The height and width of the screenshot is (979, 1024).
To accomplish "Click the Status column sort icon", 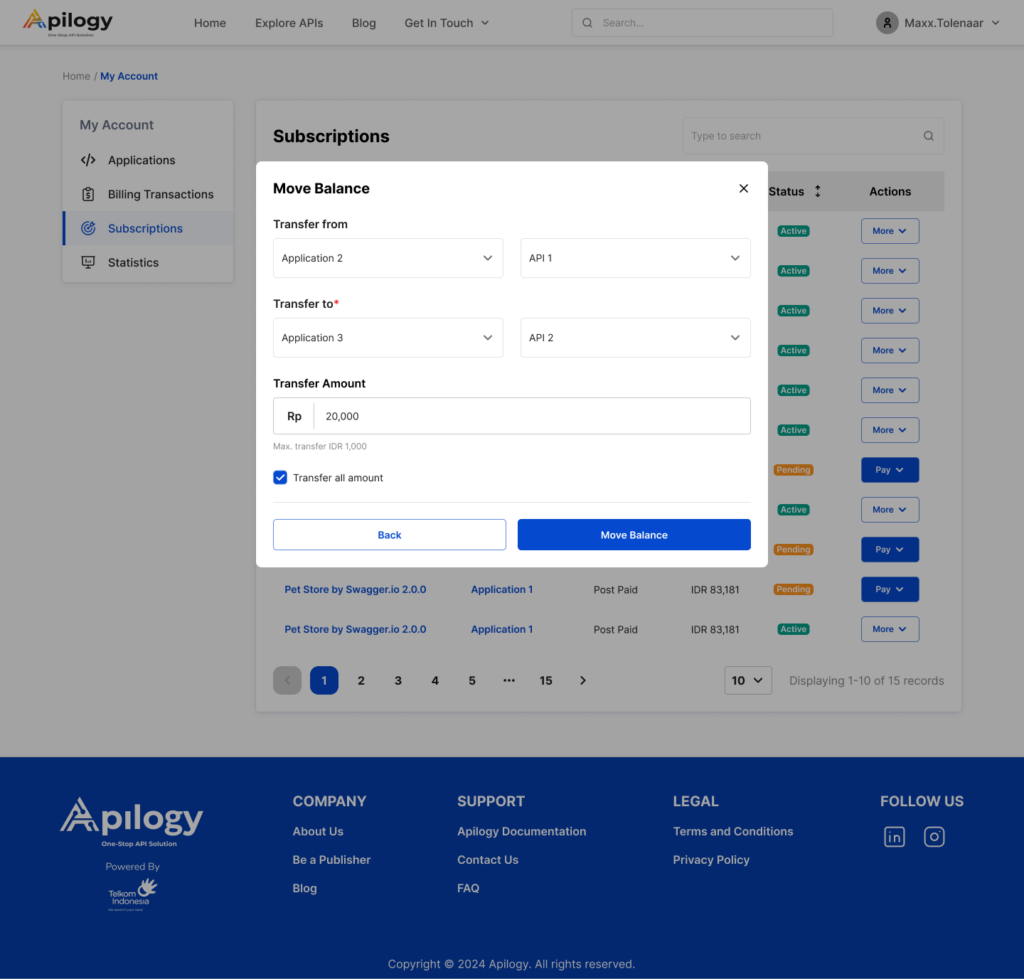I will pyautogui.click(x=817, y=191).
